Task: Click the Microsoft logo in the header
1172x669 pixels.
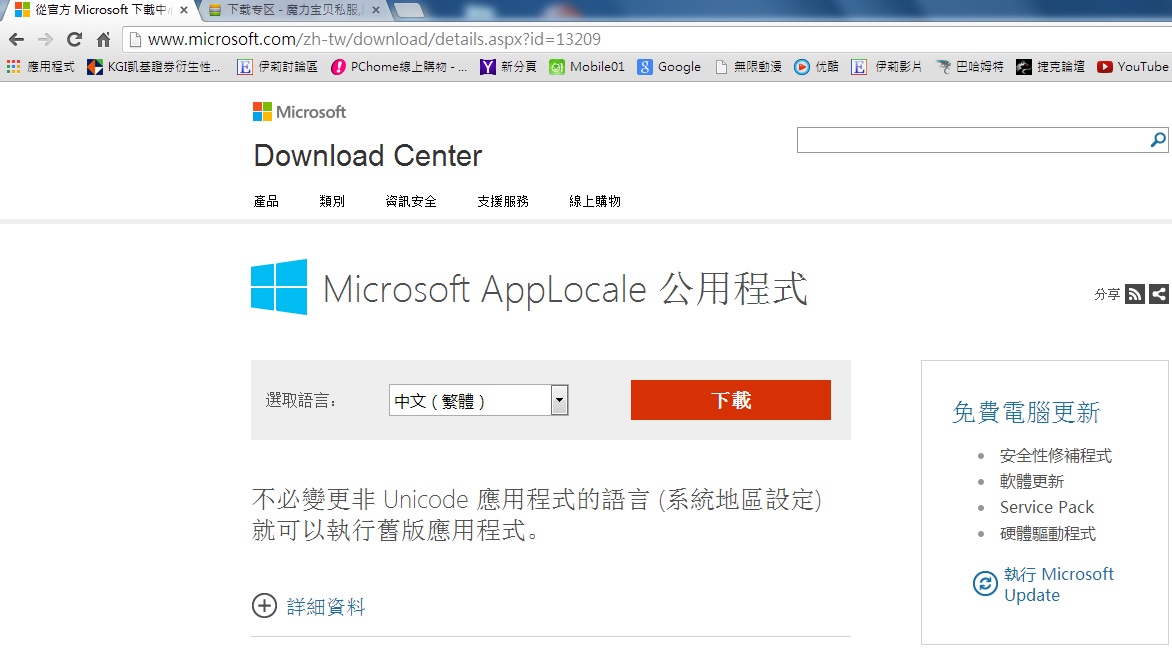Action: tap(299, 112)
